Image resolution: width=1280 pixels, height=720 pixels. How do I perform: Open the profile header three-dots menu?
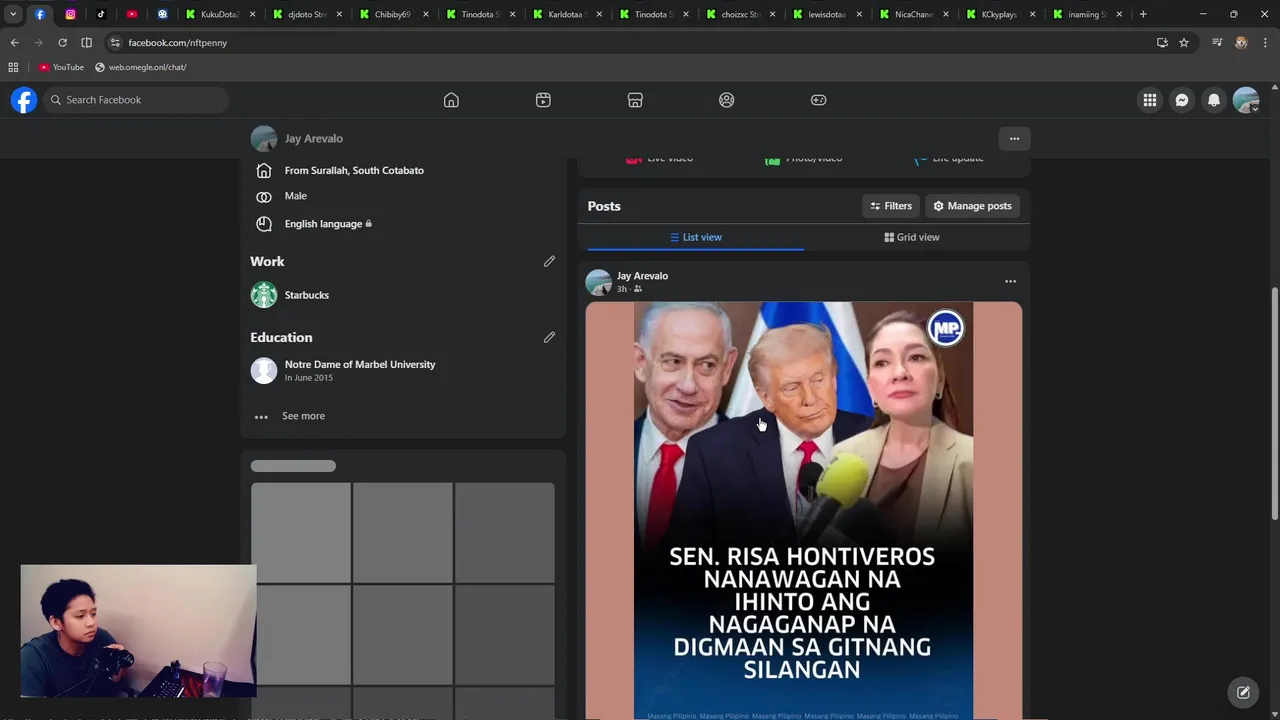pyautogui.click(x=1014, y=138)
